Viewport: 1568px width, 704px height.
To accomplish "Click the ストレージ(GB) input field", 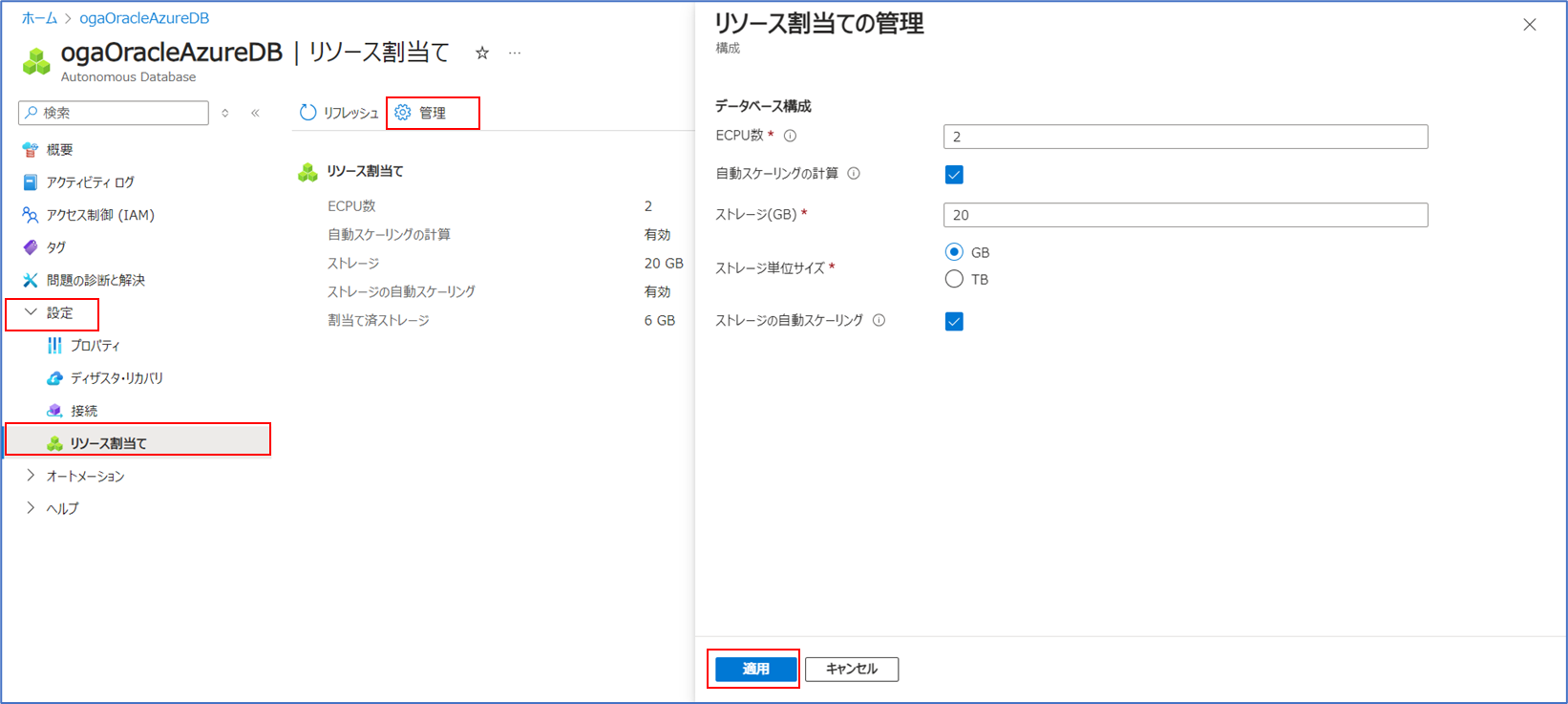I will pos(1185,215).
